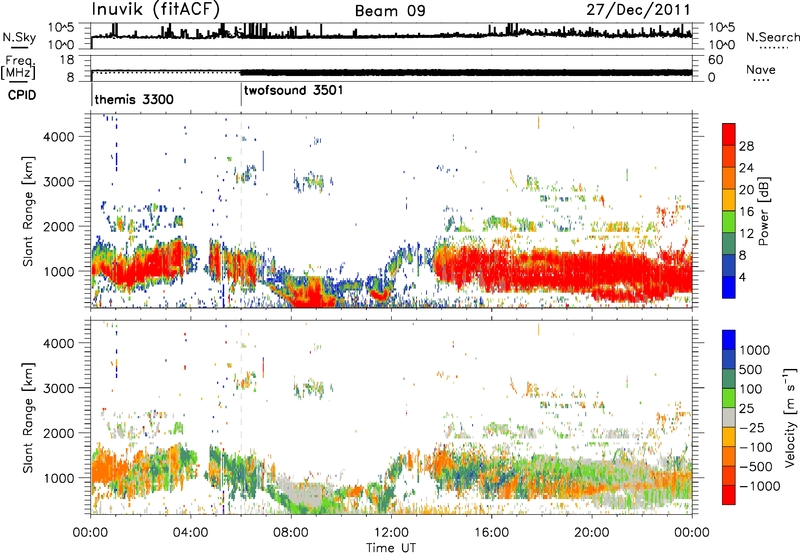The height and width of the screenshot is (554, 800).
Task: Click the date '27/Dec/2011'
Action: 638,10
